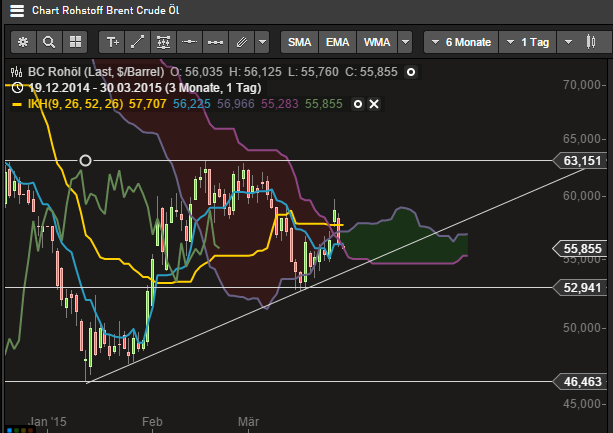Toggle the candlestick chart type icon
Image resolution: width=613 pixels, height=433 pixels.
click(568, 43)
